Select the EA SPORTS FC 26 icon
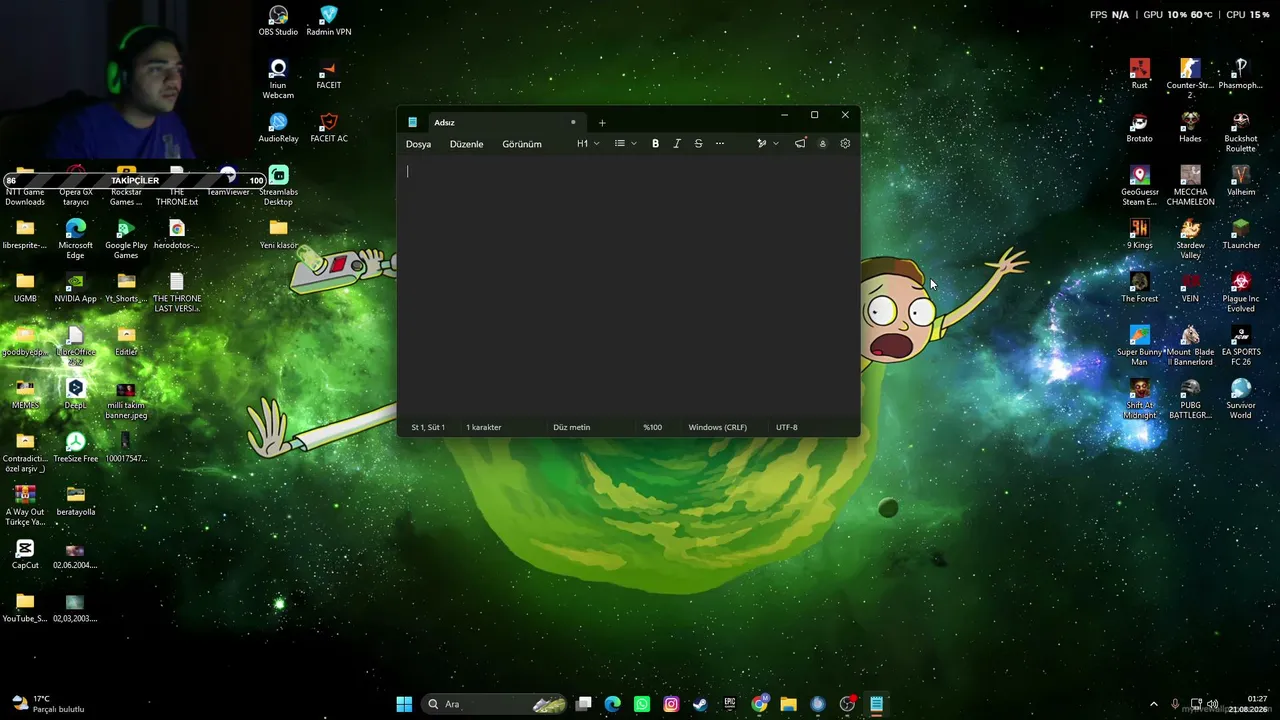Screen dimensions: 1280x720 1241,347
